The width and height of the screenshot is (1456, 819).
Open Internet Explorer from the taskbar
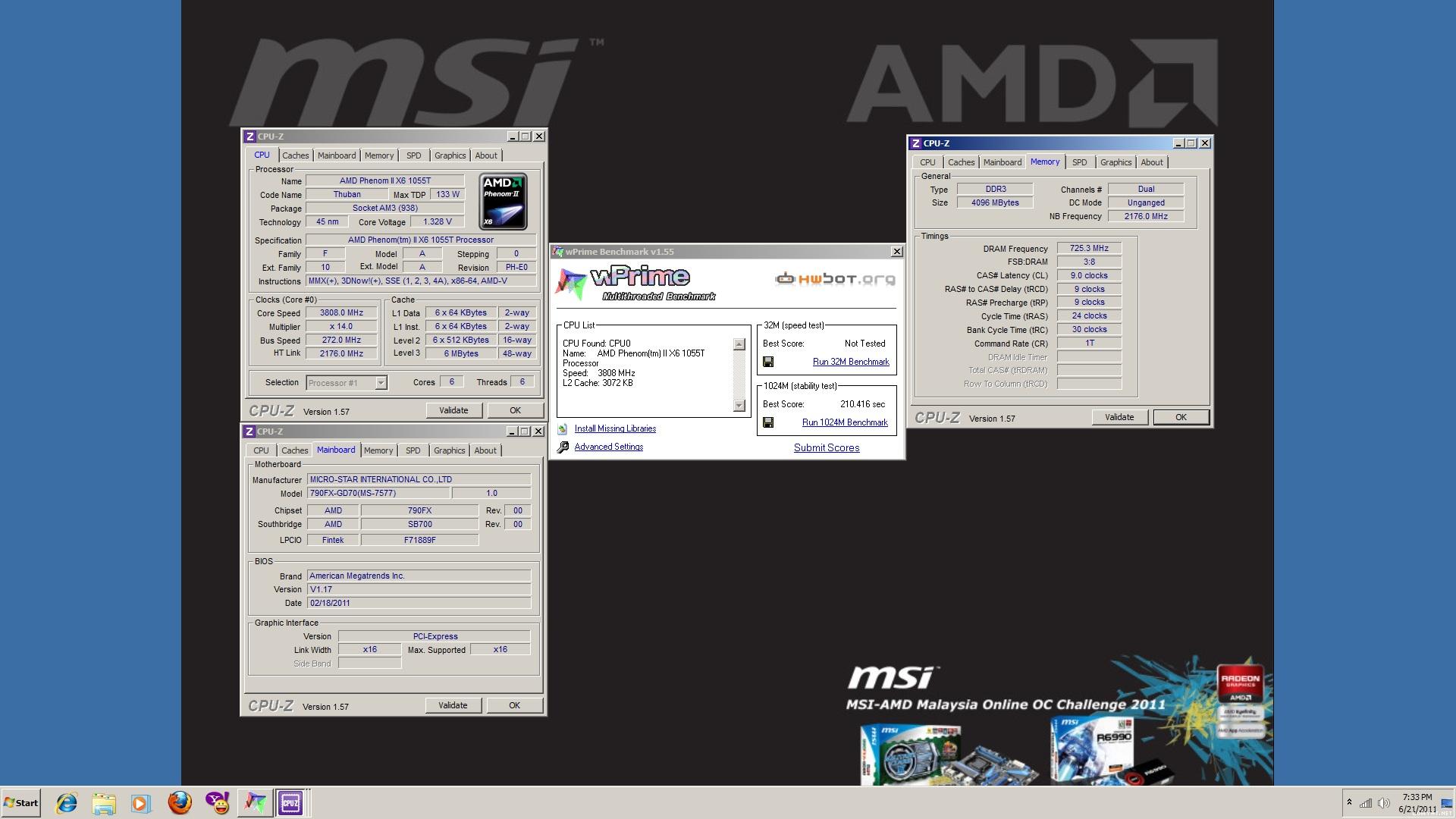pyautogui.click(x=67, y=802)
